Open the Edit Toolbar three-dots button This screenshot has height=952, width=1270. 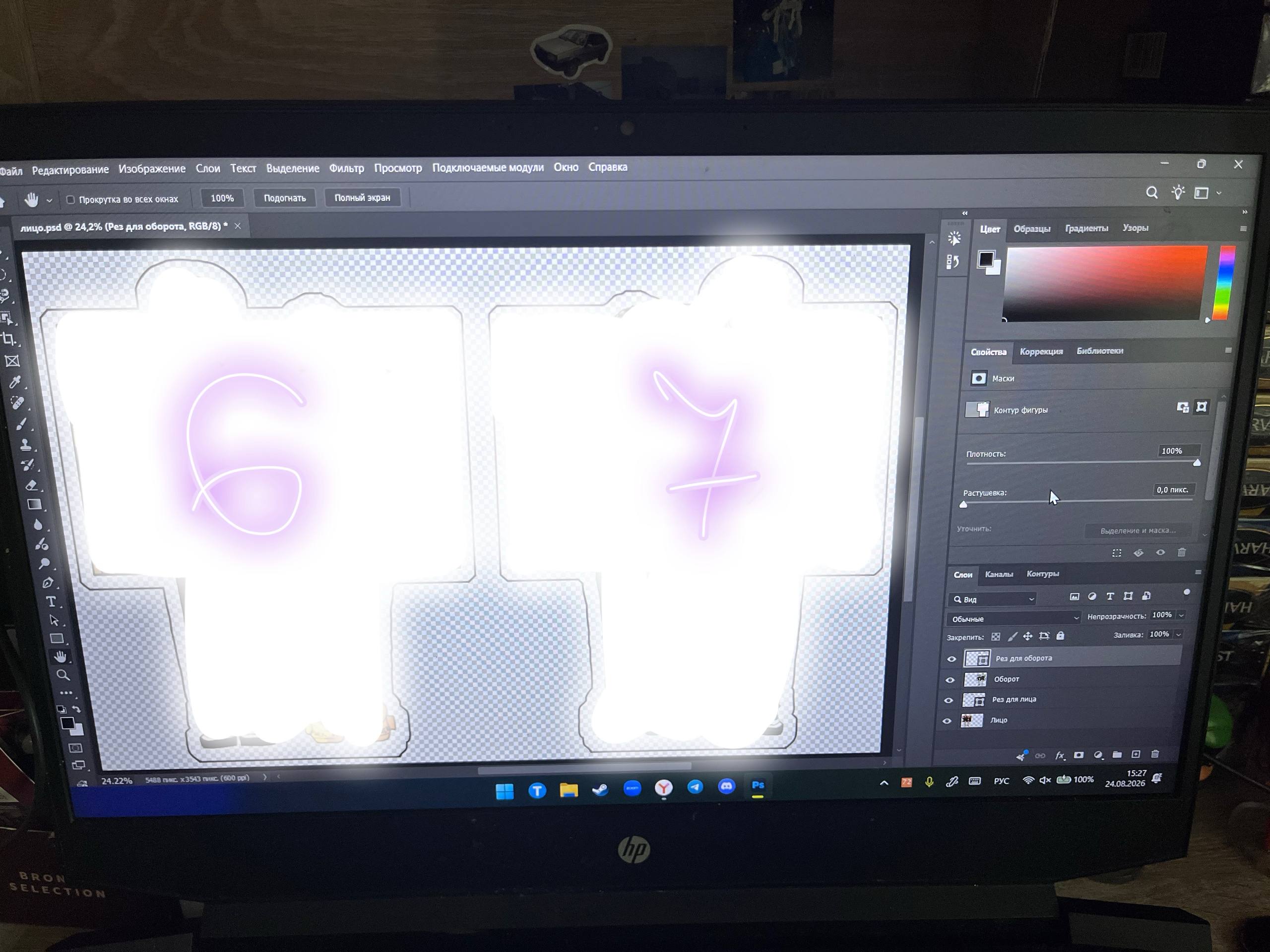(x=66, y=693)
